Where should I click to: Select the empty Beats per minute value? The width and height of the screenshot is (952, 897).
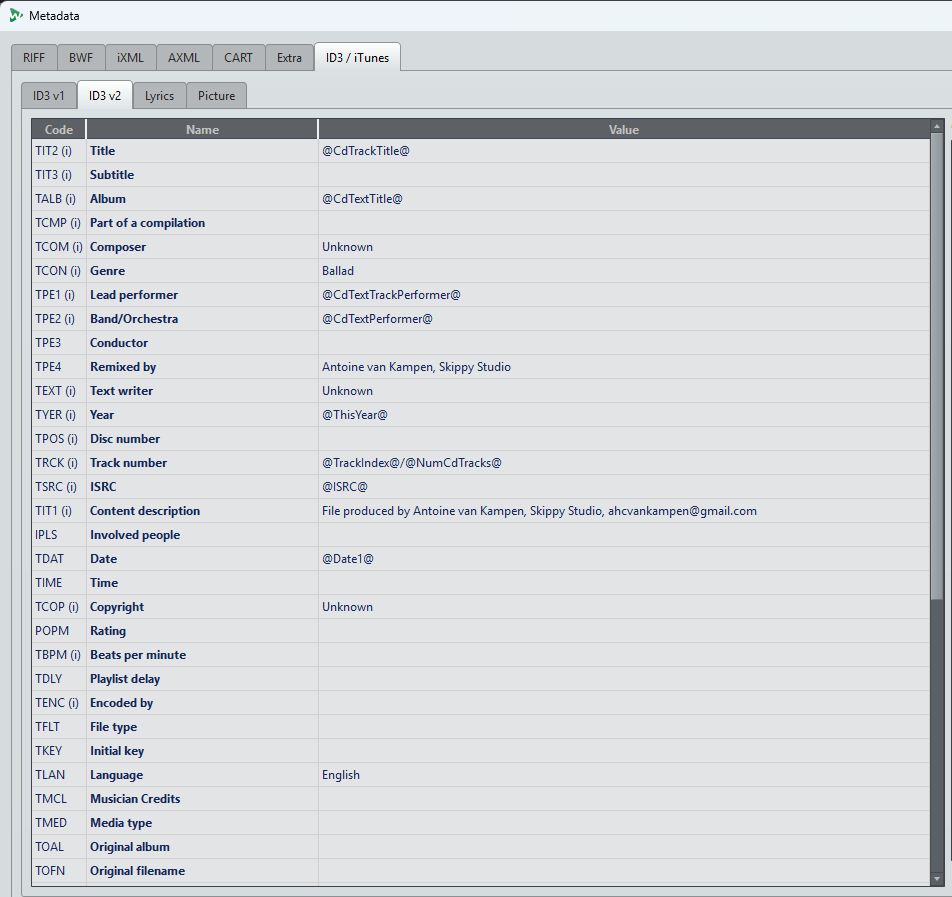click(x=623, y=655)
